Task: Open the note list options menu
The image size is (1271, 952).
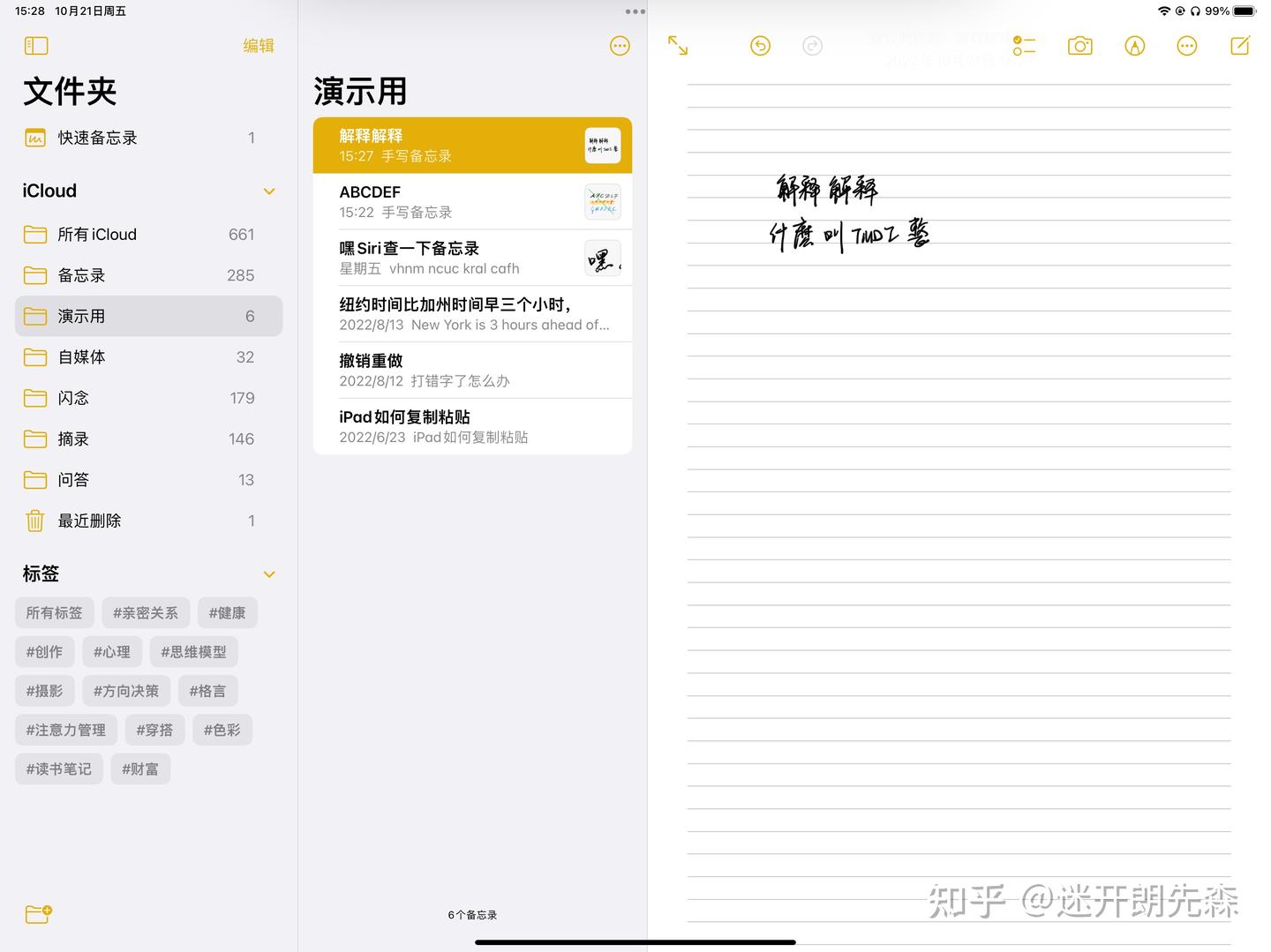Action: (x=620, y=45)
